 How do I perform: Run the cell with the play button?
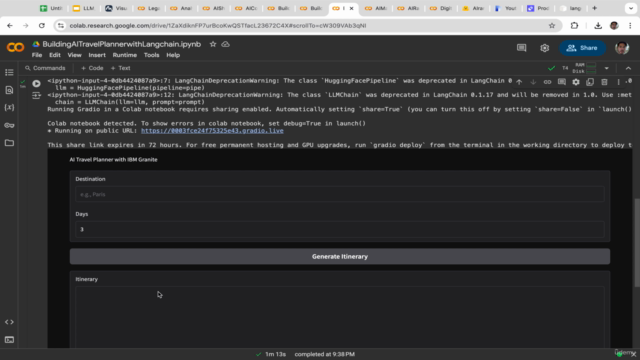(x=36, y=83)
